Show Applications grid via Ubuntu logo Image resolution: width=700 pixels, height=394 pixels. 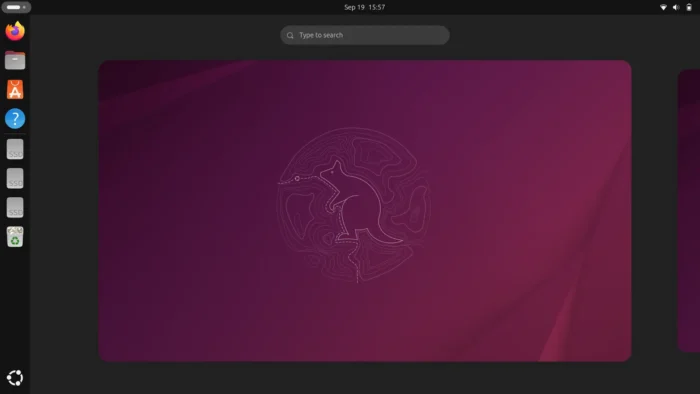pyautogui.click(x=15, y=378)
